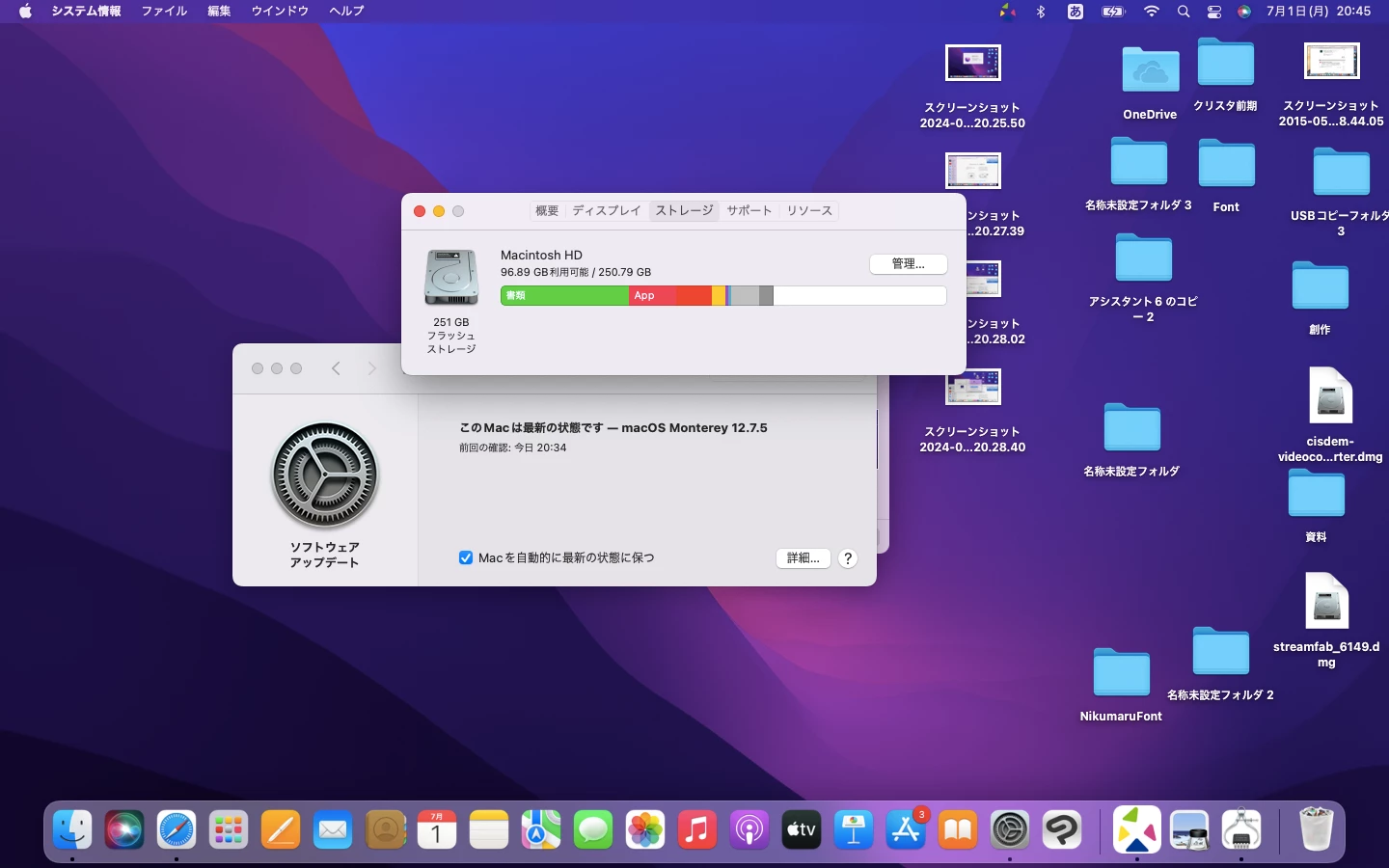The height and width of the screenshot is (868, 1389).
Task: Open Finder from the Dock
Action: click(x=72, y=829)
